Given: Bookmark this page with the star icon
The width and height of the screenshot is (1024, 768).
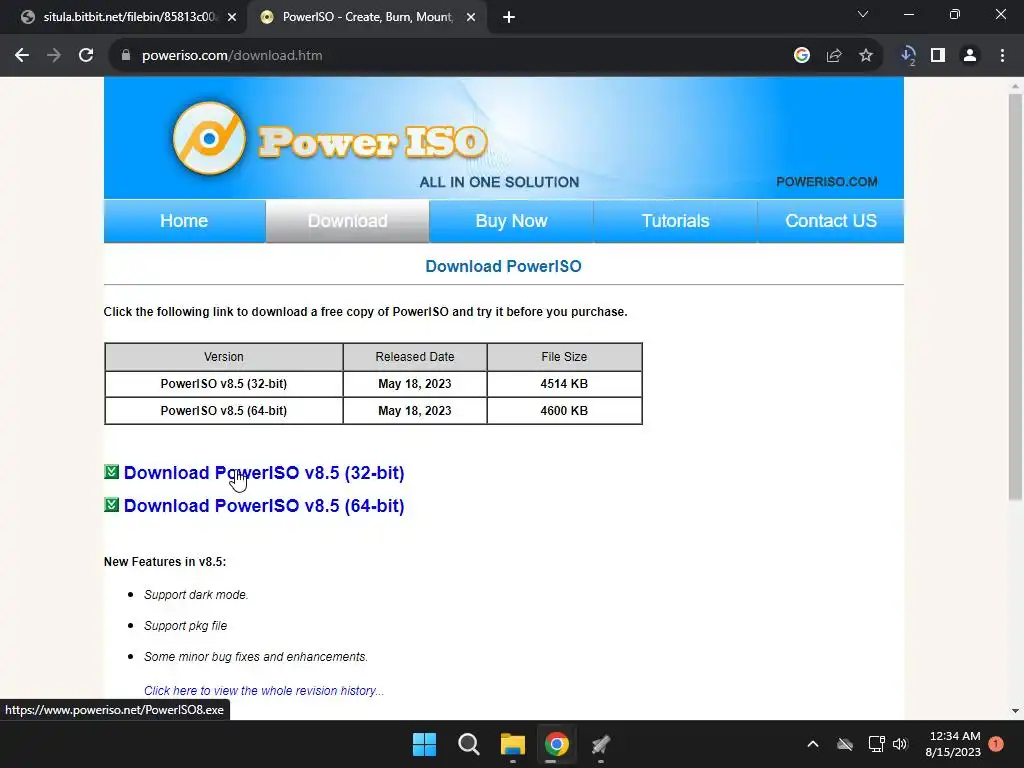Looking at the screenshot, I should tap(866, 56).
